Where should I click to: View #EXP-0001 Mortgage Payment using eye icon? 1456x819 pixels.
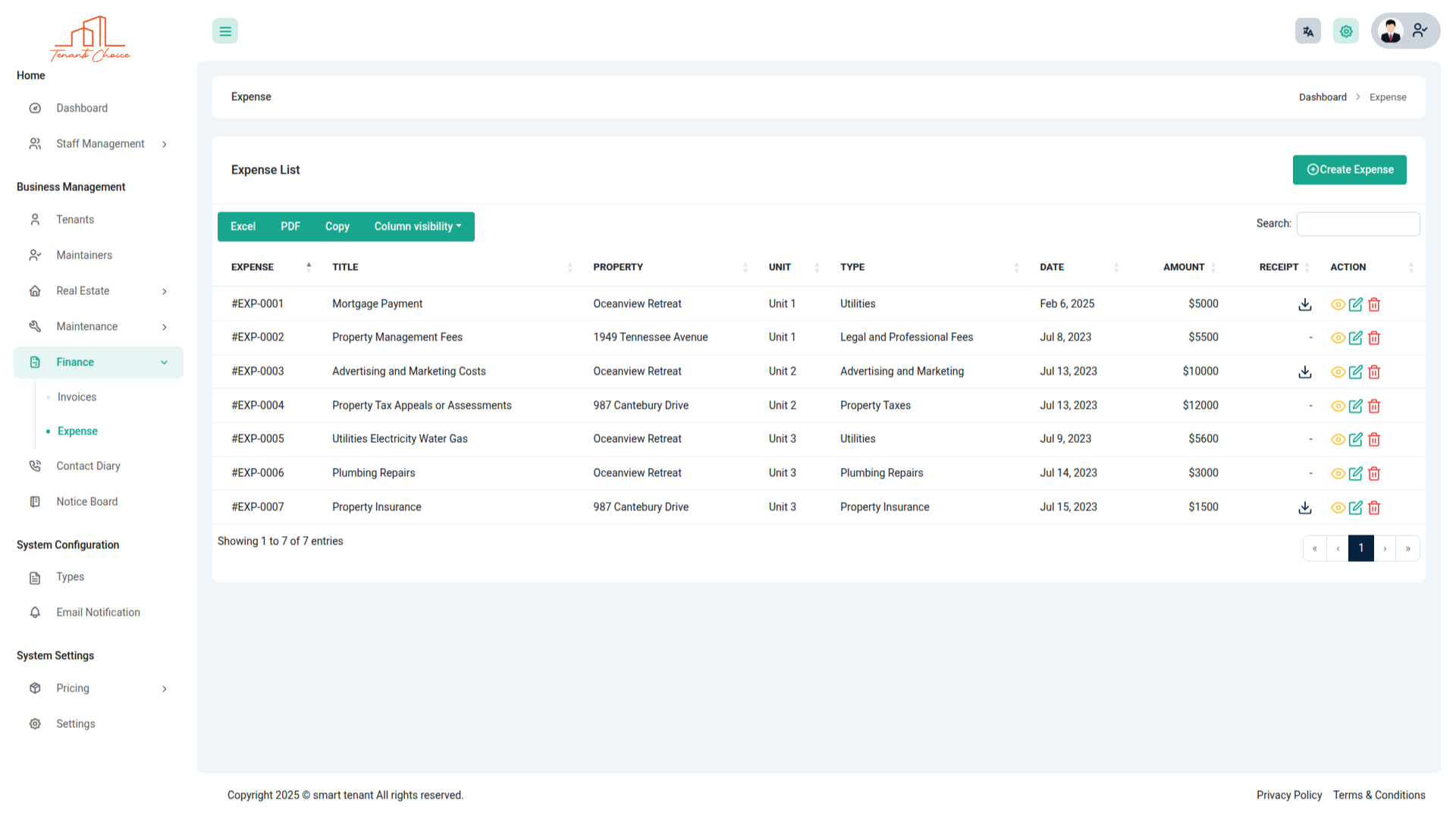(x=1338, y=304)
